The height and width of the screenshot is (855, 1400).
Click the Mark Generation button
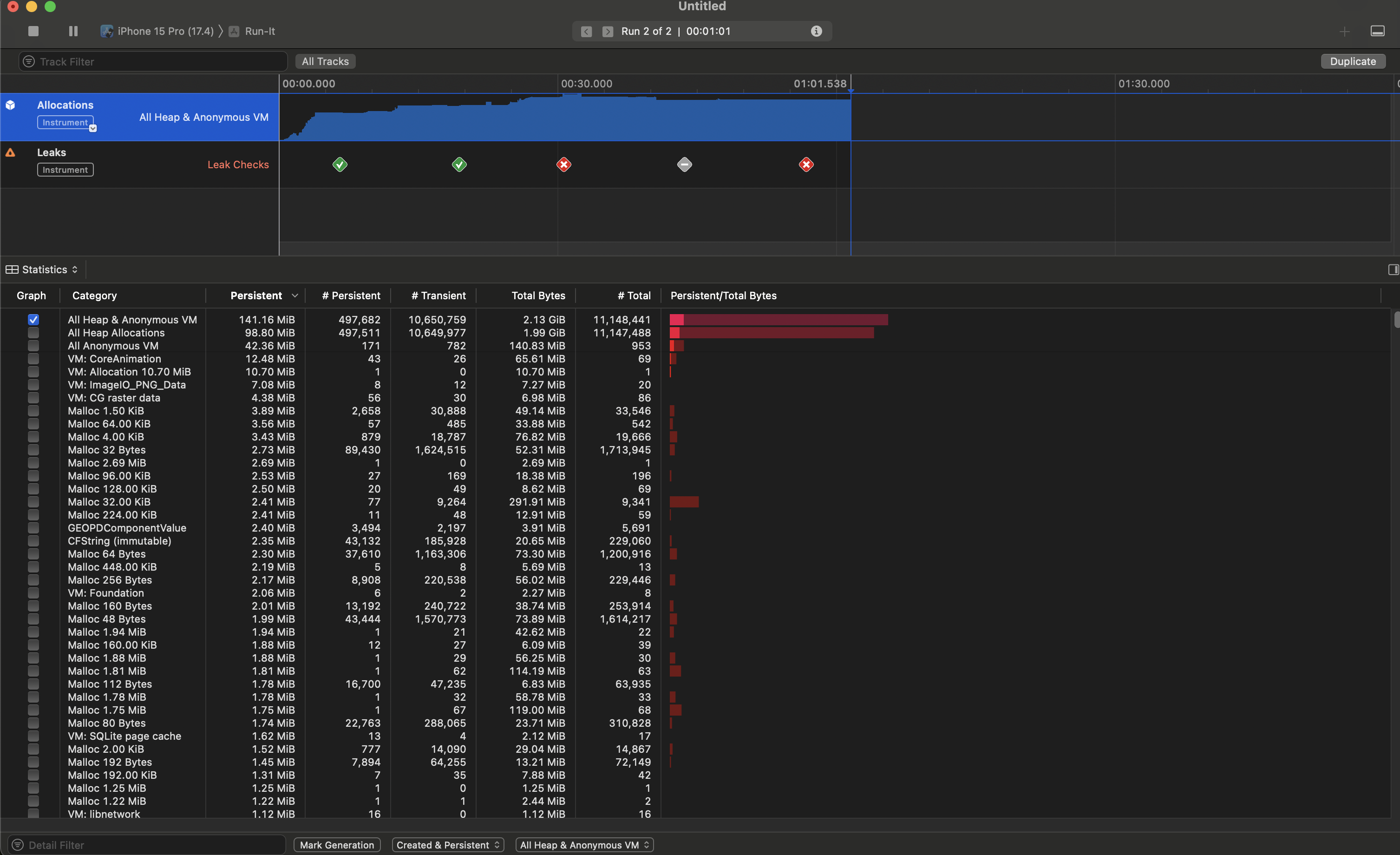[x=336, y=845]
